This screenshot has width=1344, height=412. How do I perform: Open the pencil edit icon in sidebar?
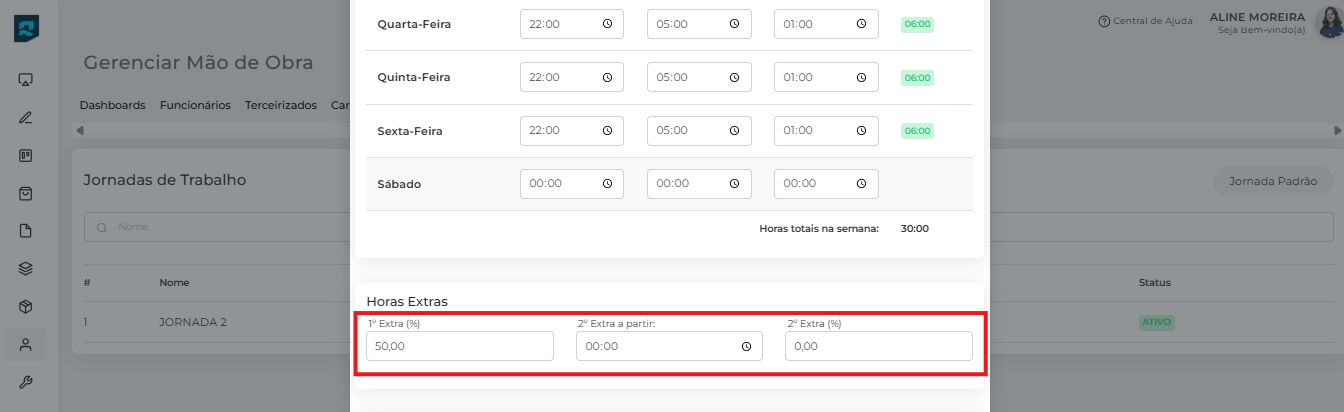[27, 117]
